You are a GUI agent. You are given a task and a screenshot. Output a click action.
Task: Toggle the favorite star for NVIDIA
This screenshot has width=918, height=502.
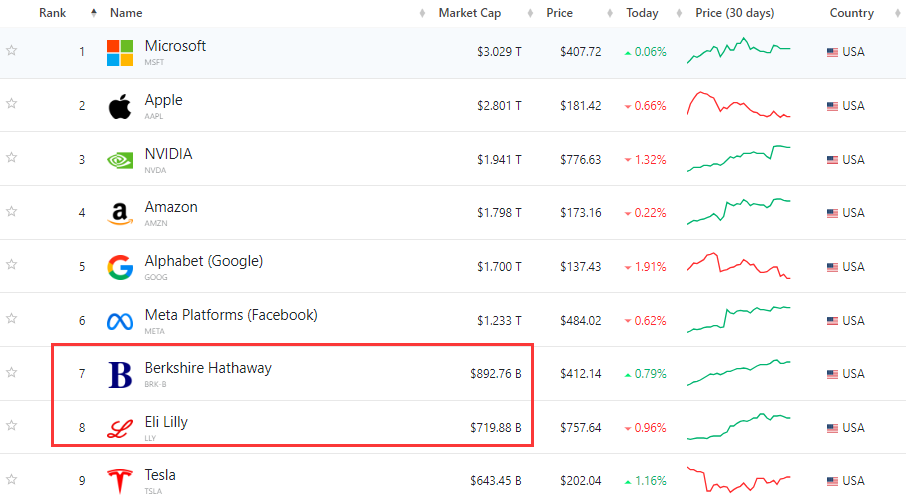pos(12,157)
